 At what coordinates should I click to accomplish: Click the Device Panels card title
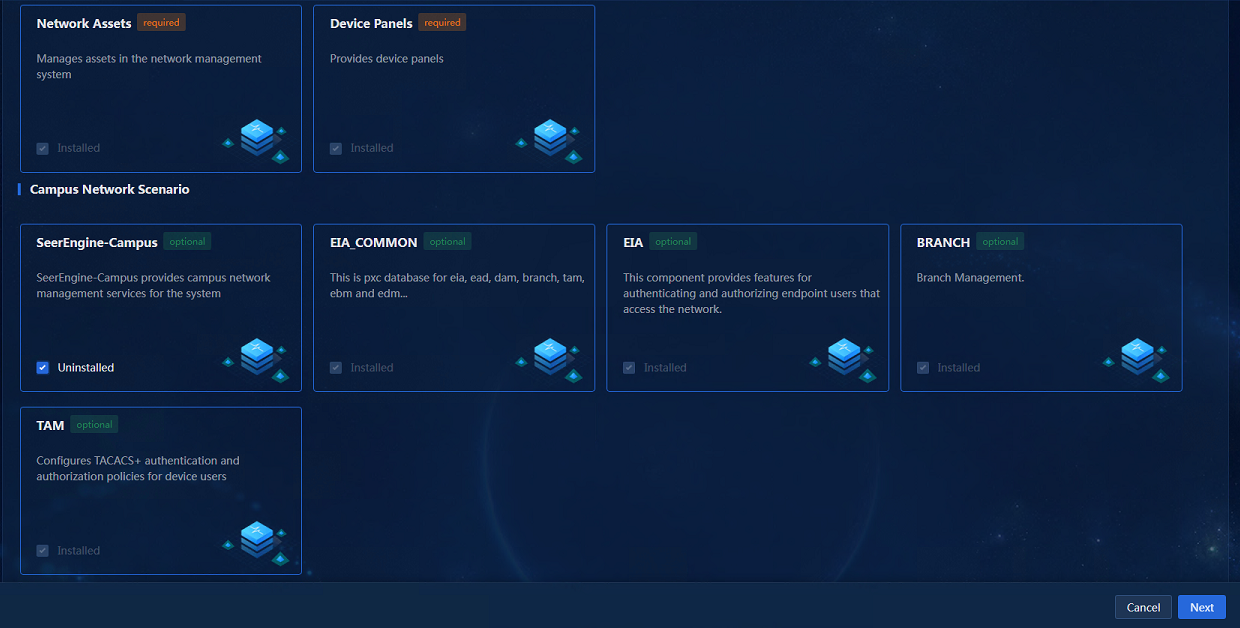[x=371, y=23]
